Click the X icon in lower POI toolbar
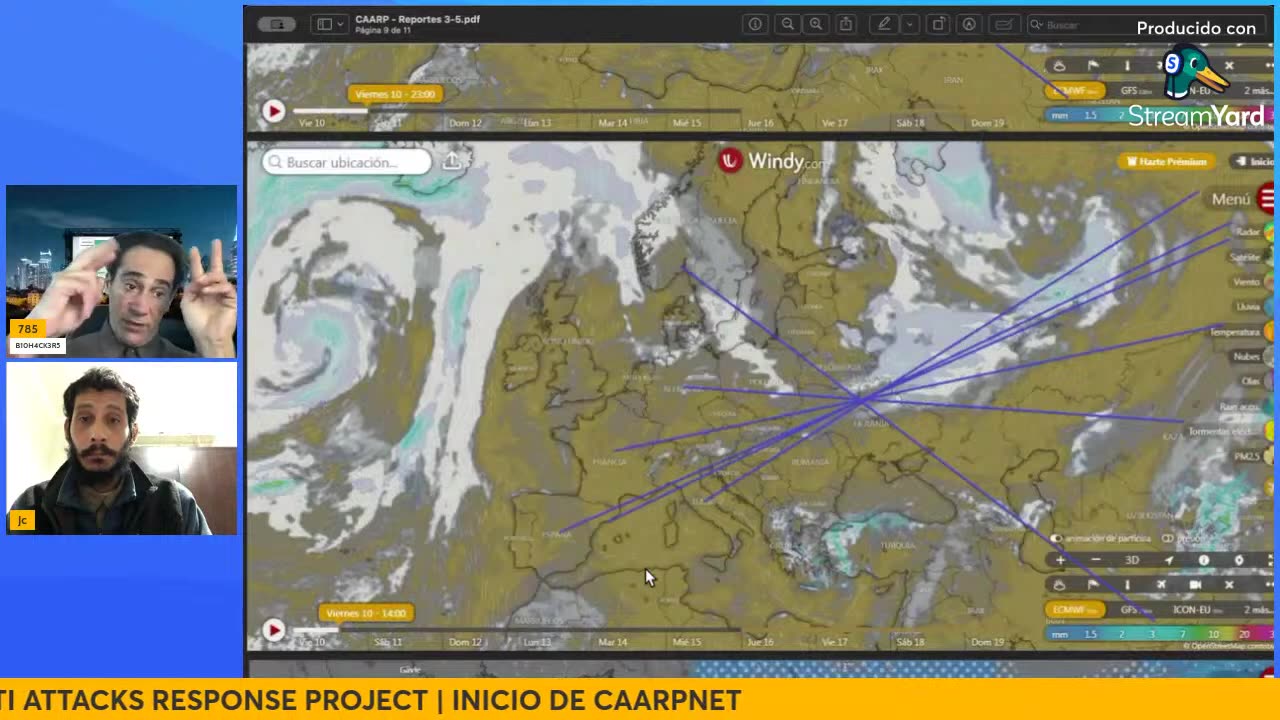1280x720 pixels. coord(1229,585)
